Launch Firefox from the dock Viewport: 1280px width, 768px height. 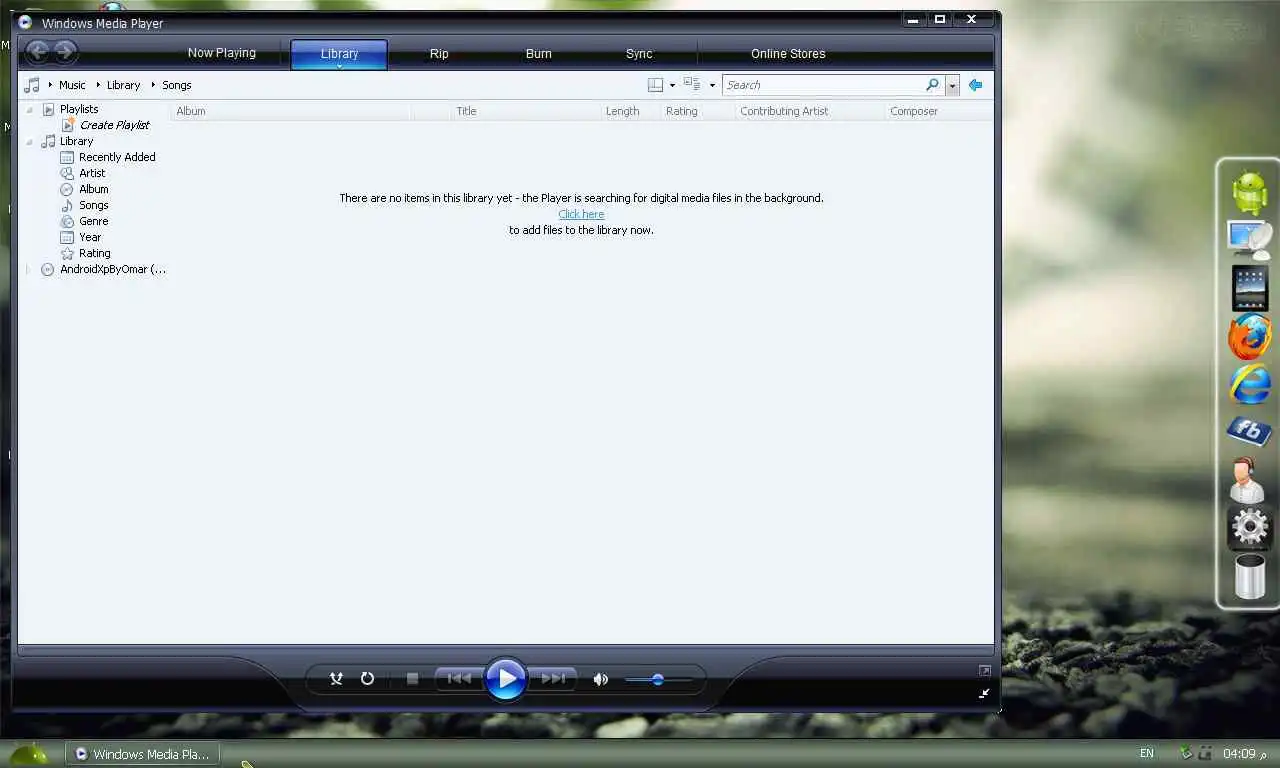1250,337
